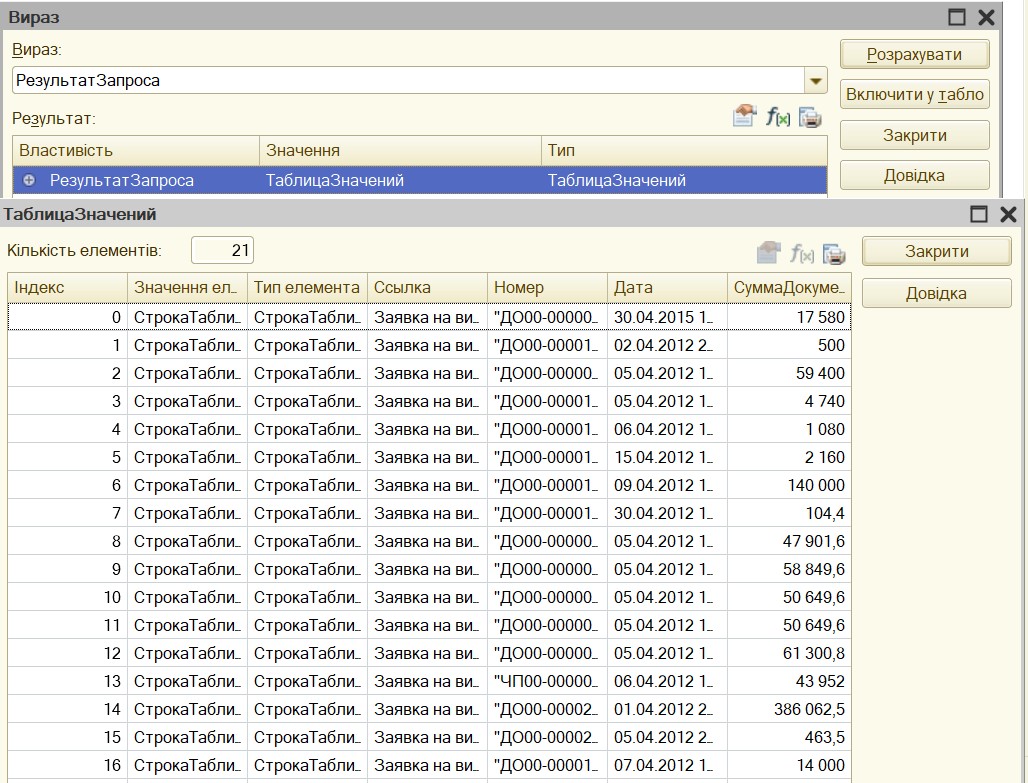Viewport: 1028px width, 783px height.
Task: Click the Кількість елементів field showing 21
Action: [x=222, y=250]
